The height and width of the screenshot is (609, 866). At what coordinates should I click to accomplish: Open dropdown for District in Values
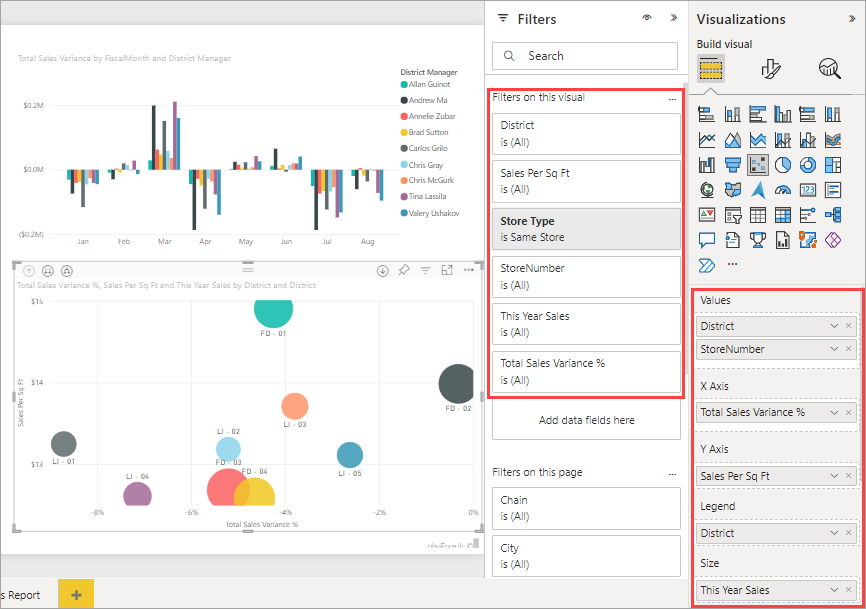point(834,326)
